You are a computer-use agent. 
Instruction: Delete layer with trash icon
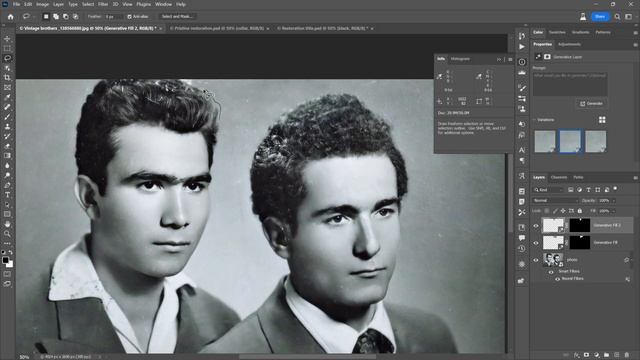click(x=627, y=355)
